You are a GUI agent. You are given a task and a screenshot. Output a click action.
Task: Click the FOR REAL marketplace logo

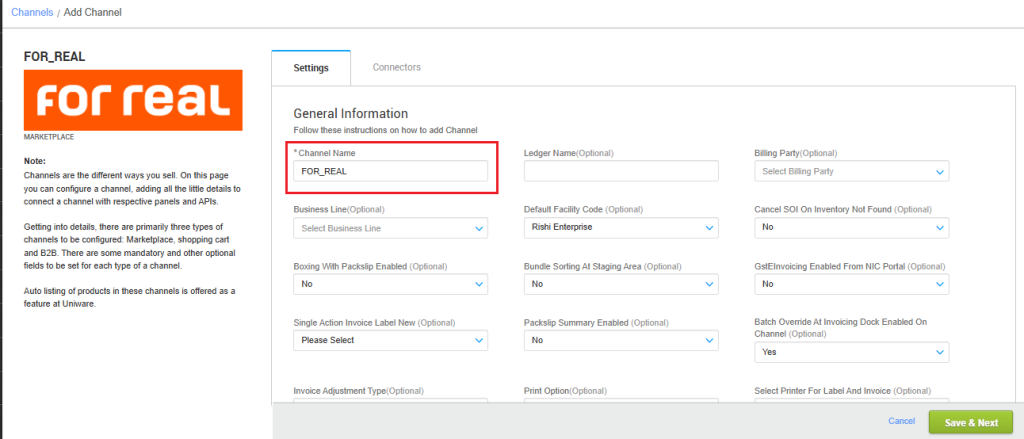click(133, 100)
